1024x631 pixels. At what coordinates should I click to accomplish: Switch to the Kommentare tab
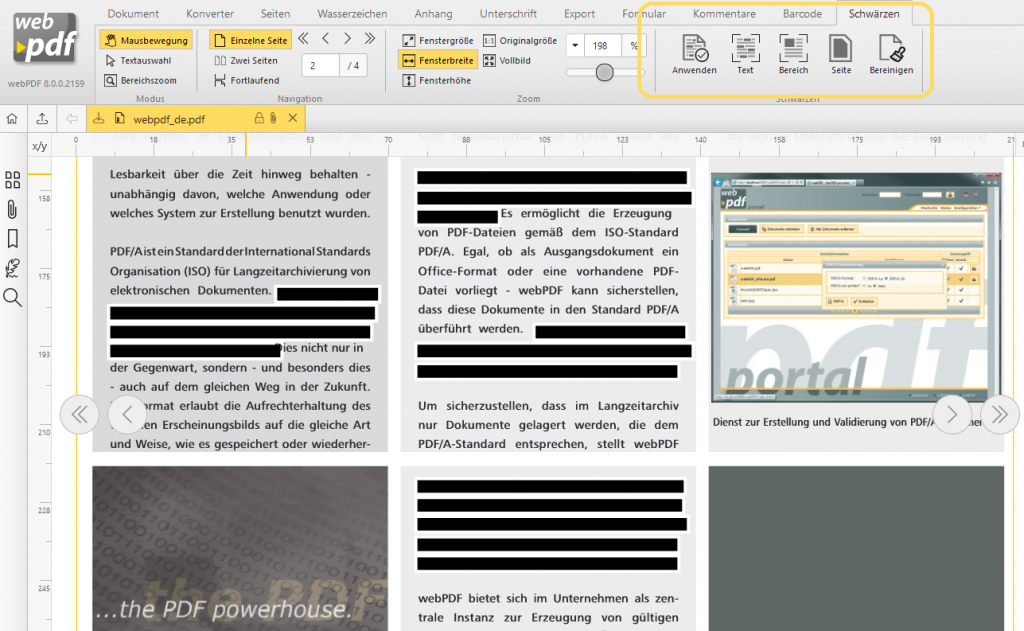tap(725, 14)
